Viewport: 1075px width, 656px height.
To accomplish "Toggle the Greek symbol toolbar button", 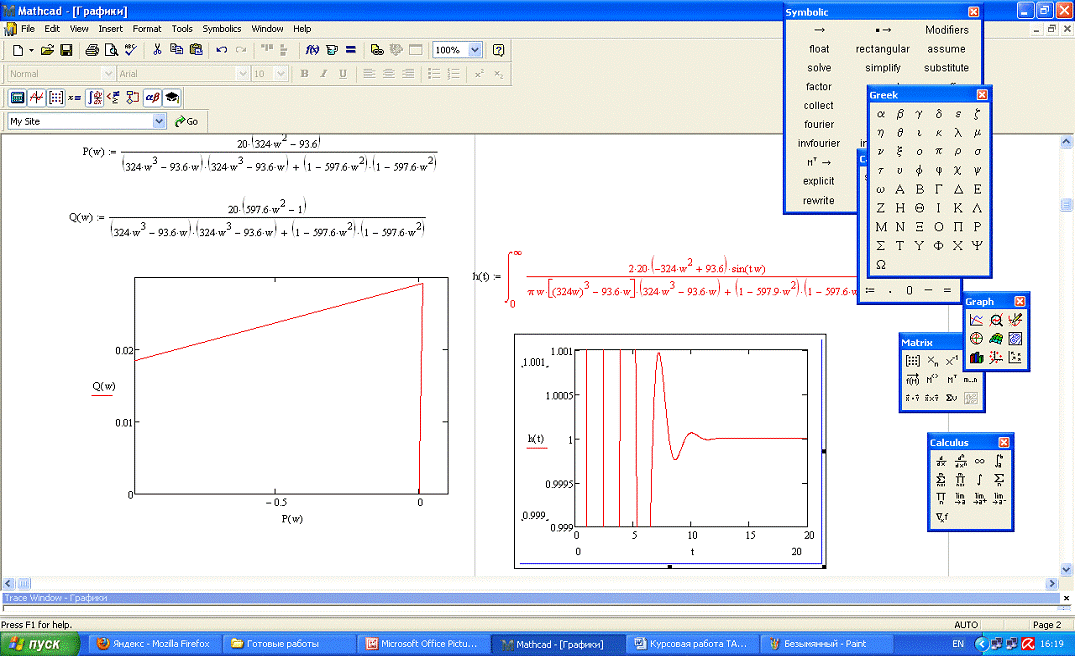I will (x=152, y=97).
